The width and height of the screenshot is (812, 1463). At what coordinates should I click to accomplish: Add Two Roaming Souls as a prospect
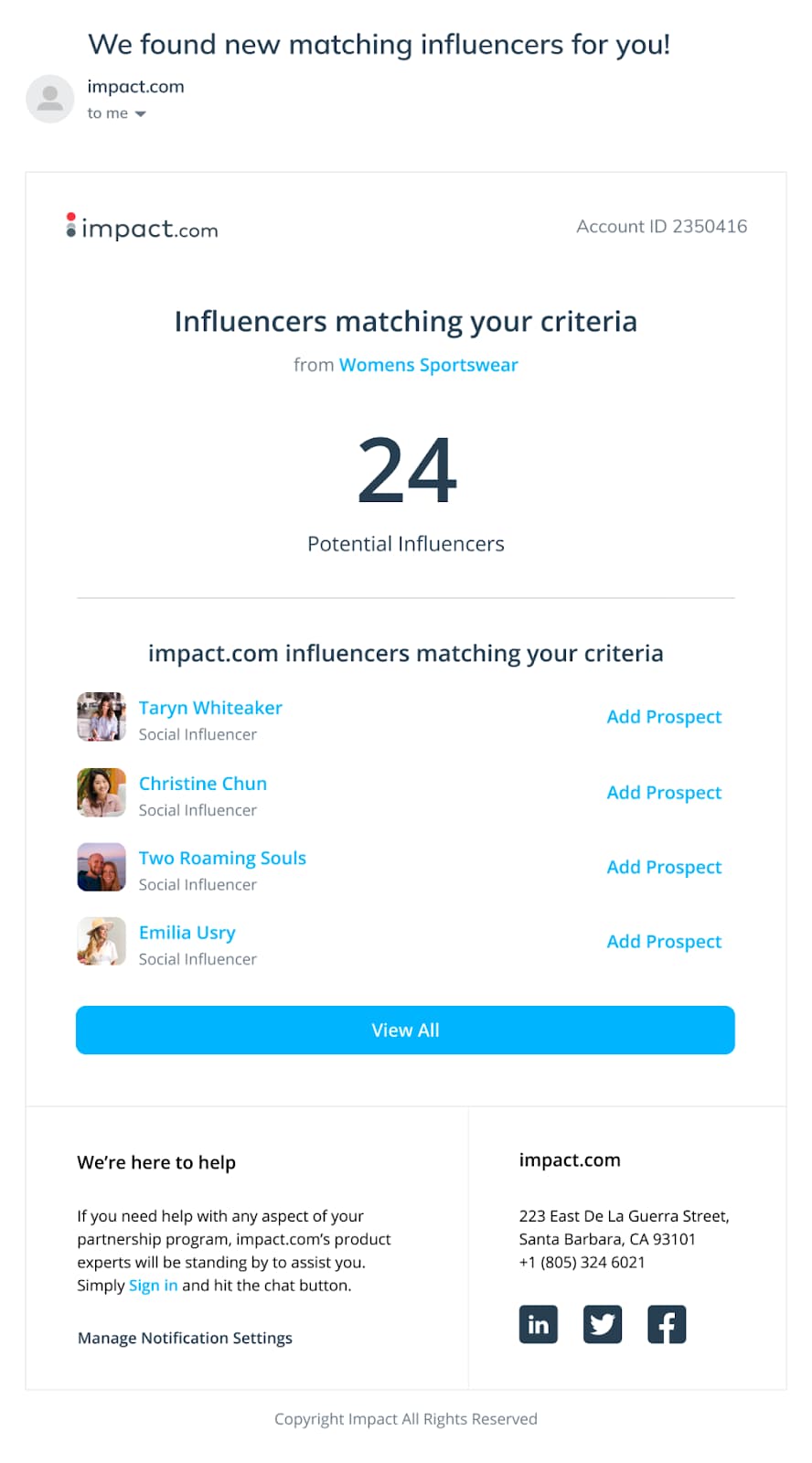click(664, 867)
